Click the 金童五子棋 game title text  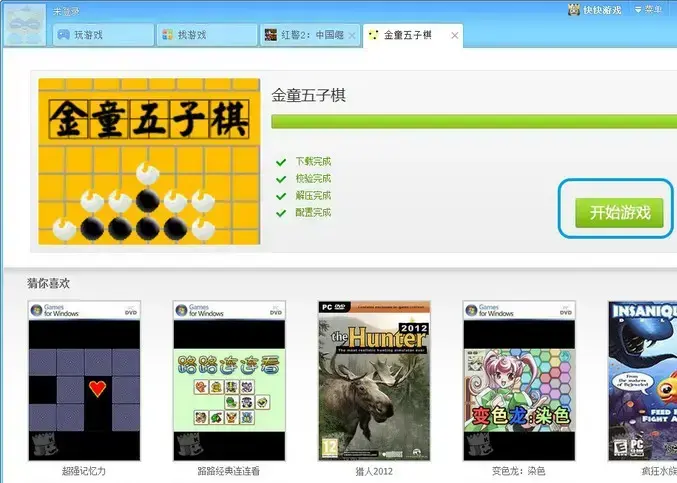[308, 95]
